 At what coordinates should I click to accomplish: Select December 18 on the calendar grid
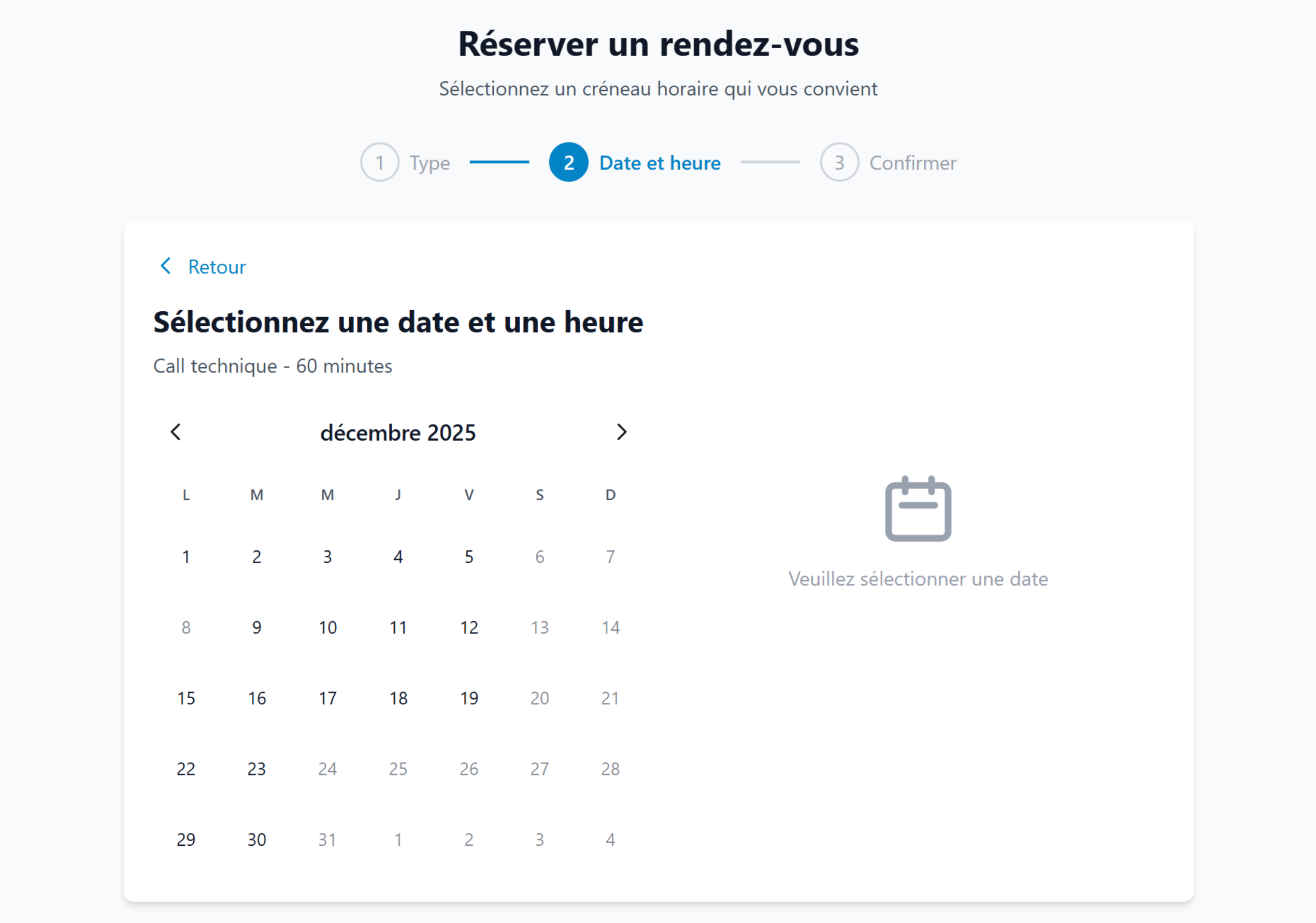point(398,698)
